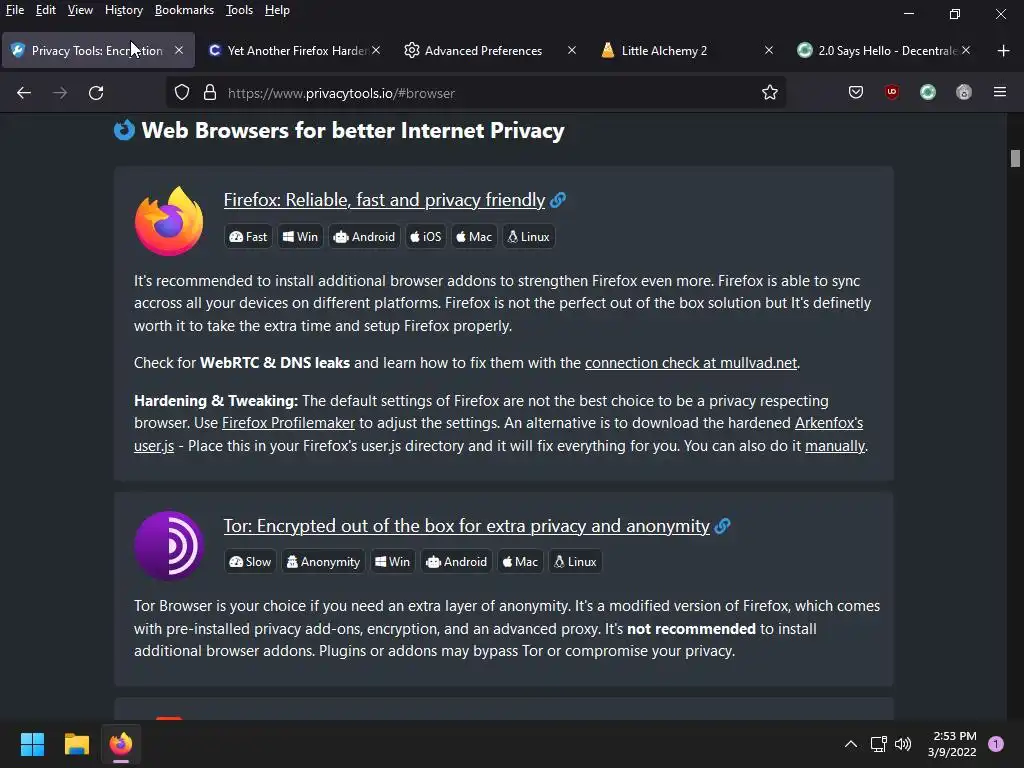Click the Mac badge under Tor
The width and height of the screenshot is (1024, 768).
(520, 562)
